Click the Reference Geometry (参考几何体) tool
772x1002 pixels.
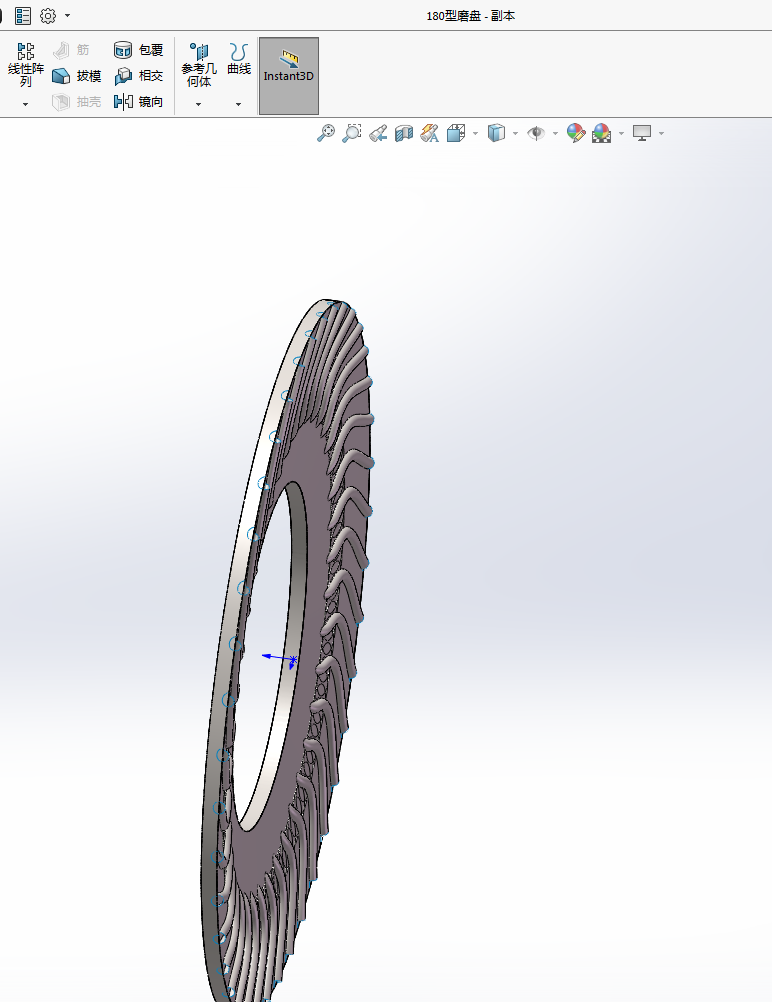click(199, 65)
